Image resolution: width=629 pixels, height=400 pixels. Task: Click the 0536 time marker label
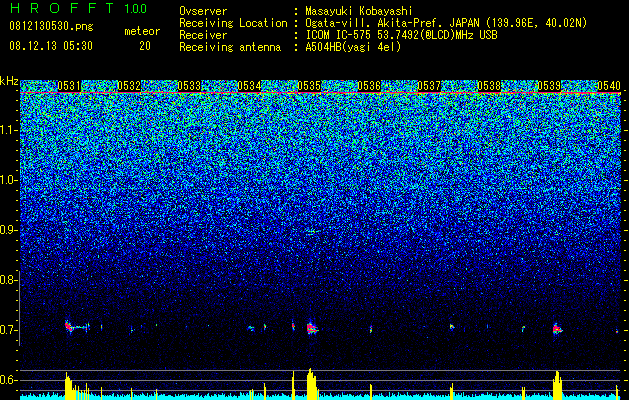pyautogui.click(x=369, y=86)
